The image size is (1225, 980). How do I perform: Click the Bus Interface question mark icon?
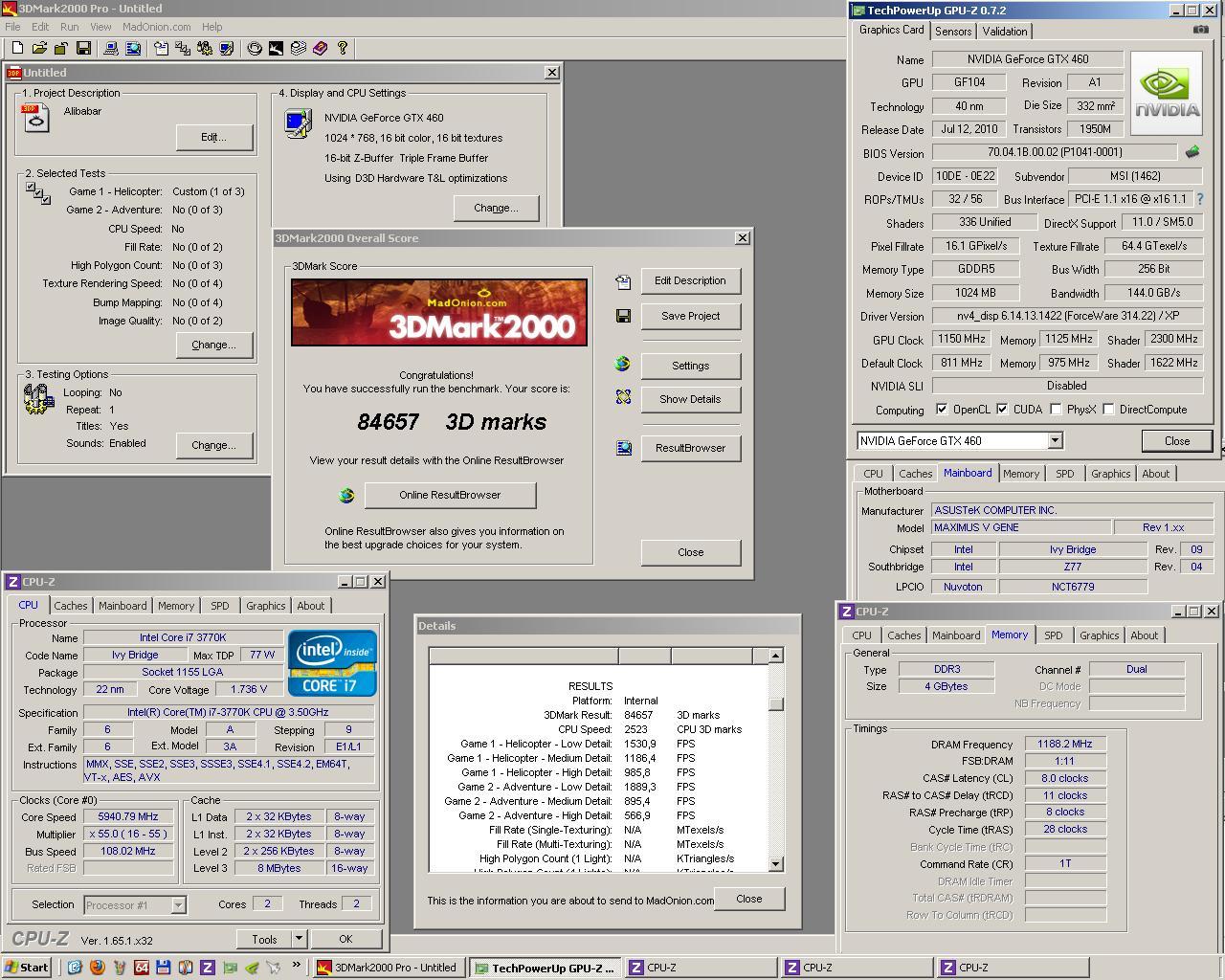click(1200, 199)
